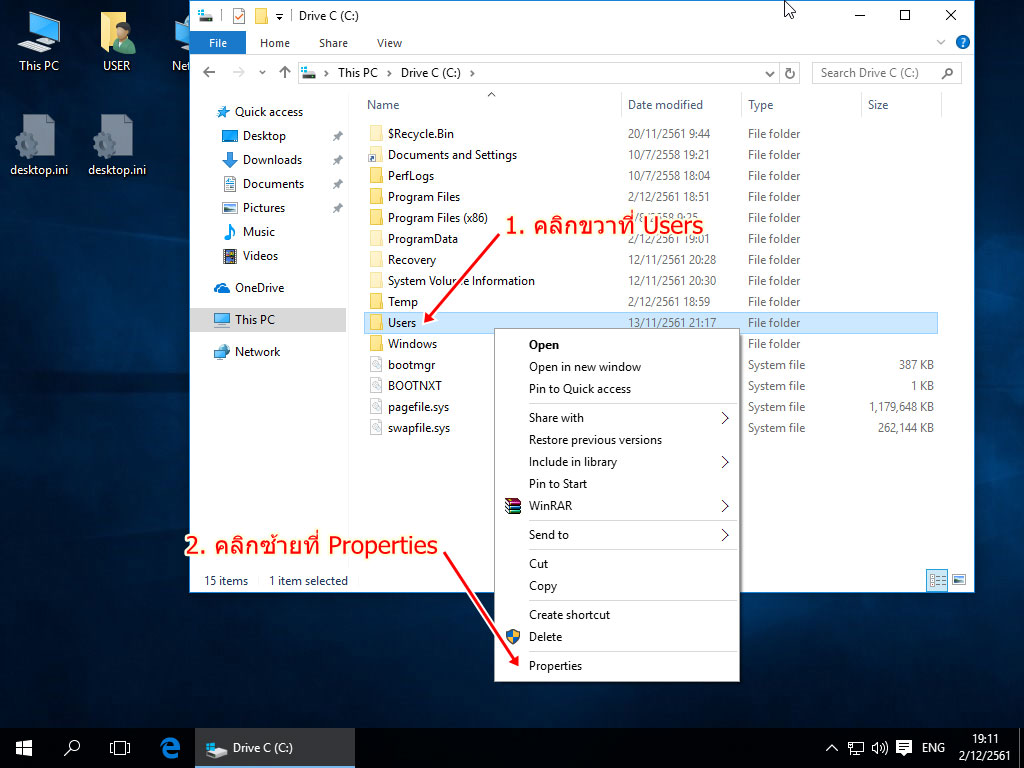The width and height of the screenshot is (1024, 768).
Task: Switch to large icons view button
Action: click(x=959, y=580)
